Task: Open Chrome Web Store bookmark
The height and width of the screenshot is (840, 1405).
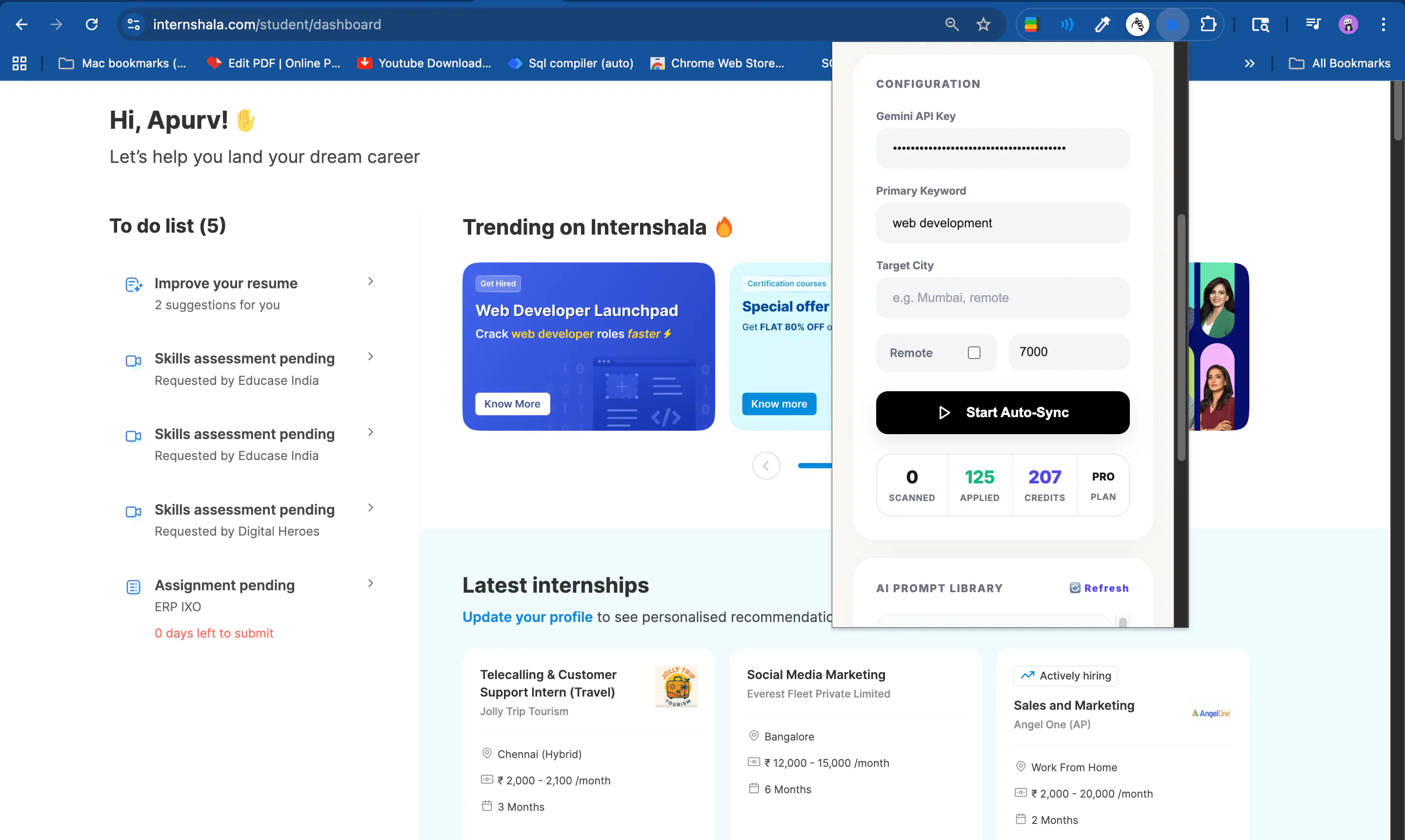Action: coord(717,63)
